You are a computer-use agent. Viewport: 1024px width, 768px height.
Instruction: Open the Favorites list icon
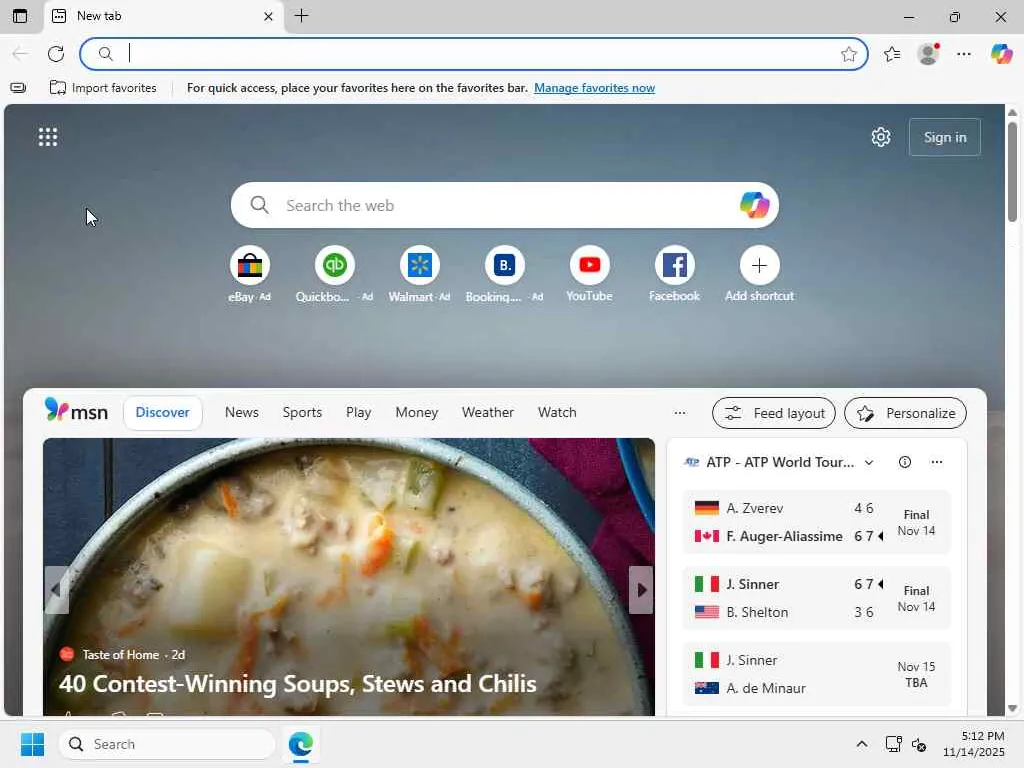[x=892, y=54]
